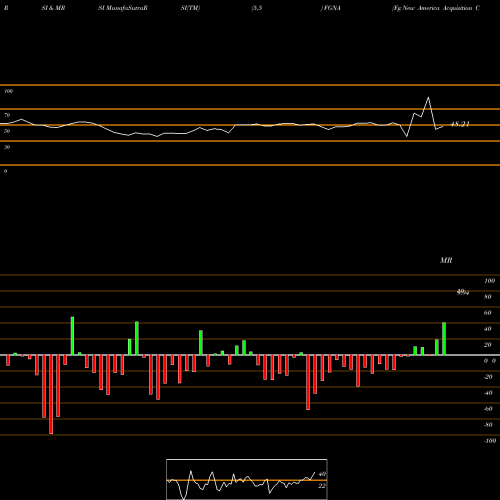Click the 30 level label on RSI axis
The height and width of the screenshot is (500, 500).
pyautogui.click(x=7, y=147)
